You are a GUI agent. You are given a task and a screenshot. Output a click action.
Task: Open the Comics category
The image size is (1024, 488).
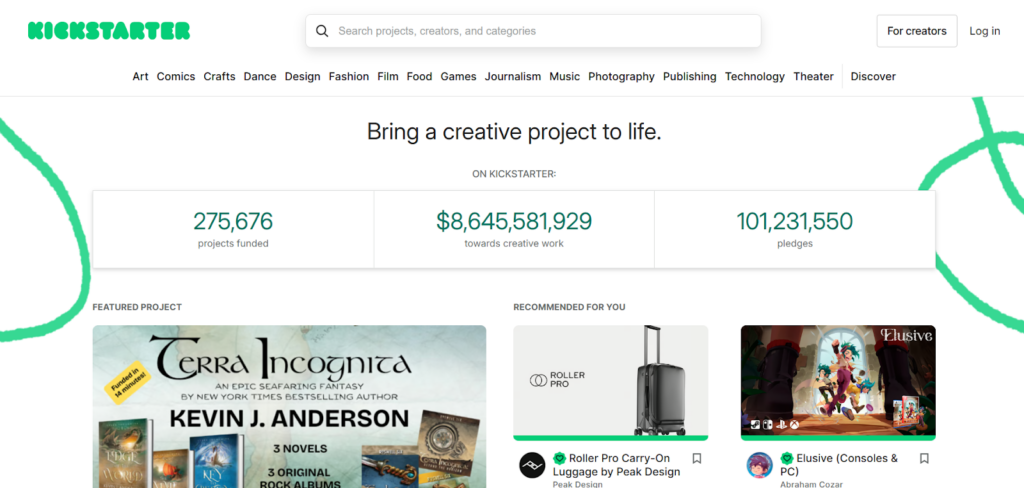176,76
